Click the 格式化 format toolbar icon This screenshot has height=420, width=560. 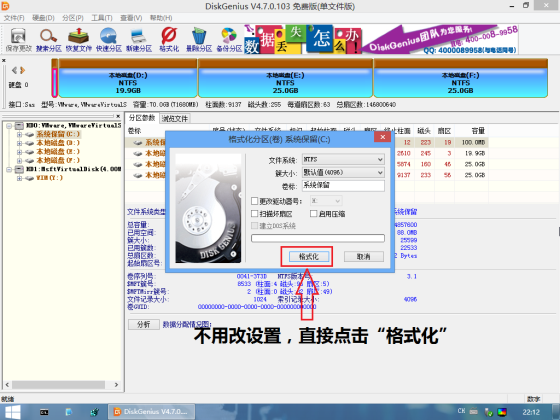tap(169, 40)
